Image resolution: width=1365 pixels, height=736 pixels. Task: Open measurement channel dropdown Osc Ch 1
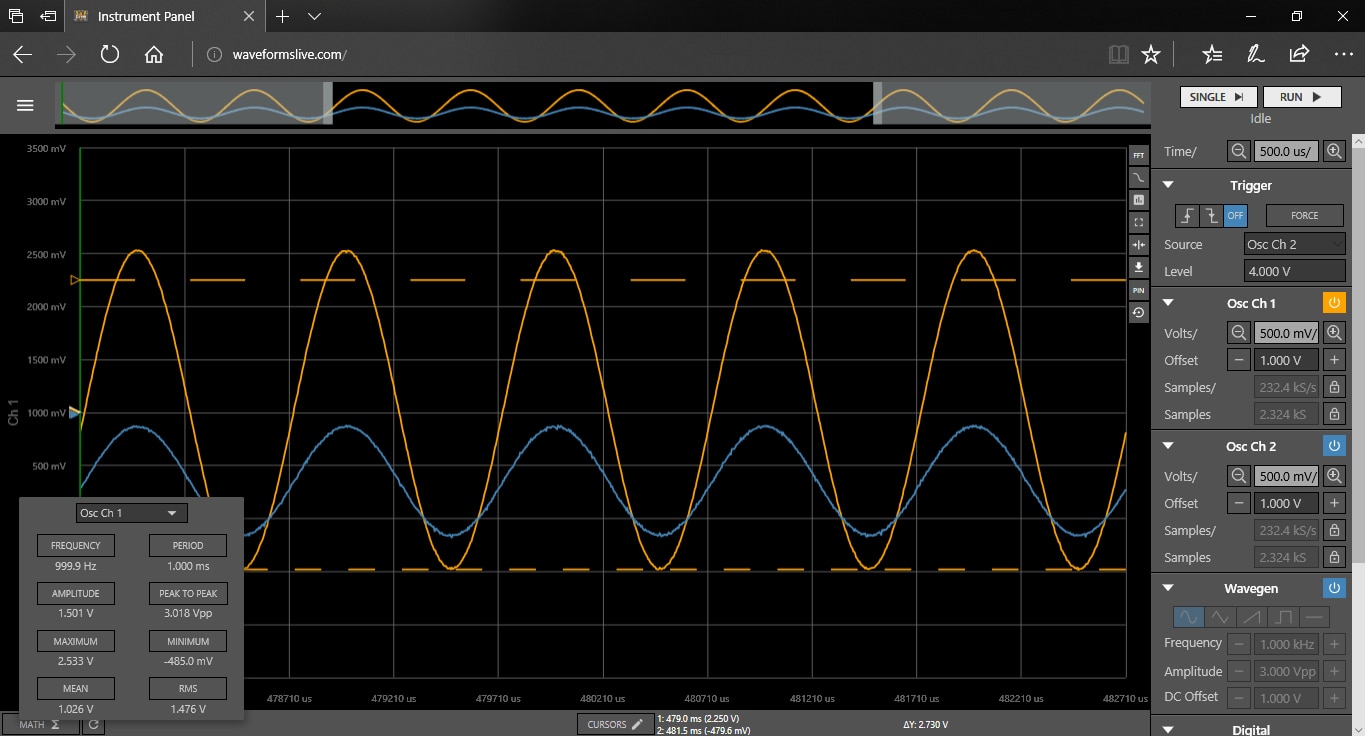(x=131, y=513)
